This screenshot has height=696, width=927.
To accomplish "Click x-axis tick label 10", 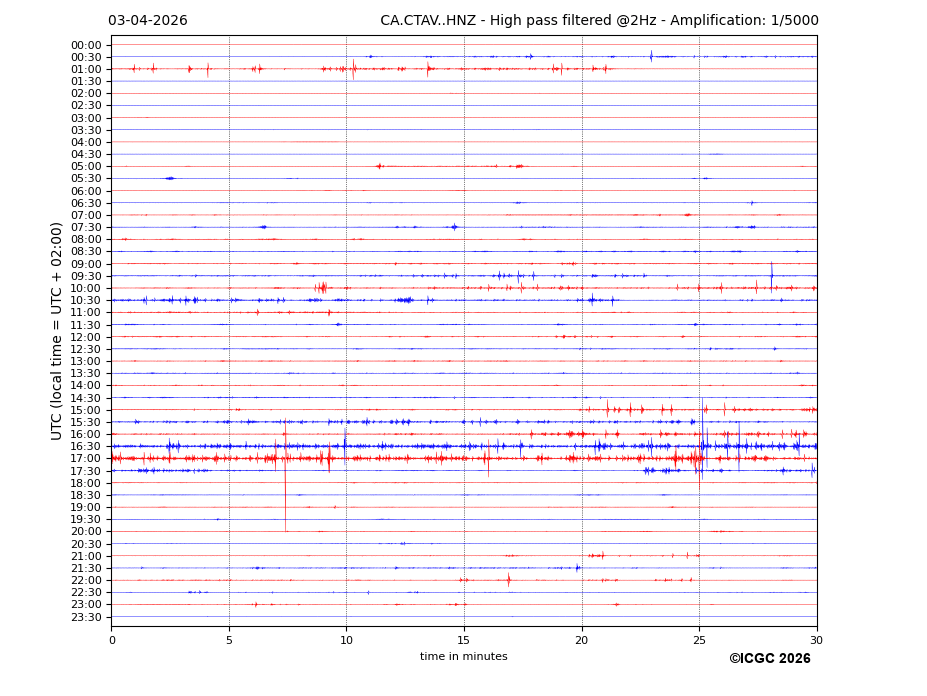I will [346, 640].
